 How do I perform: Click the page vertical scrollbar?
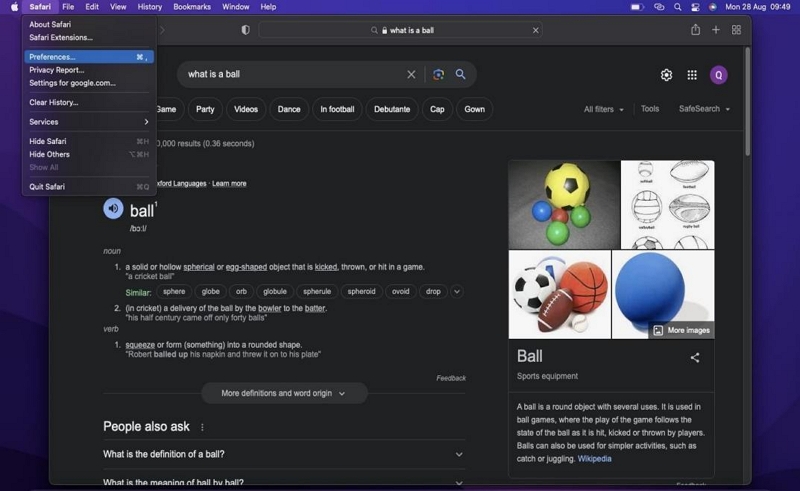click(747, 102)
